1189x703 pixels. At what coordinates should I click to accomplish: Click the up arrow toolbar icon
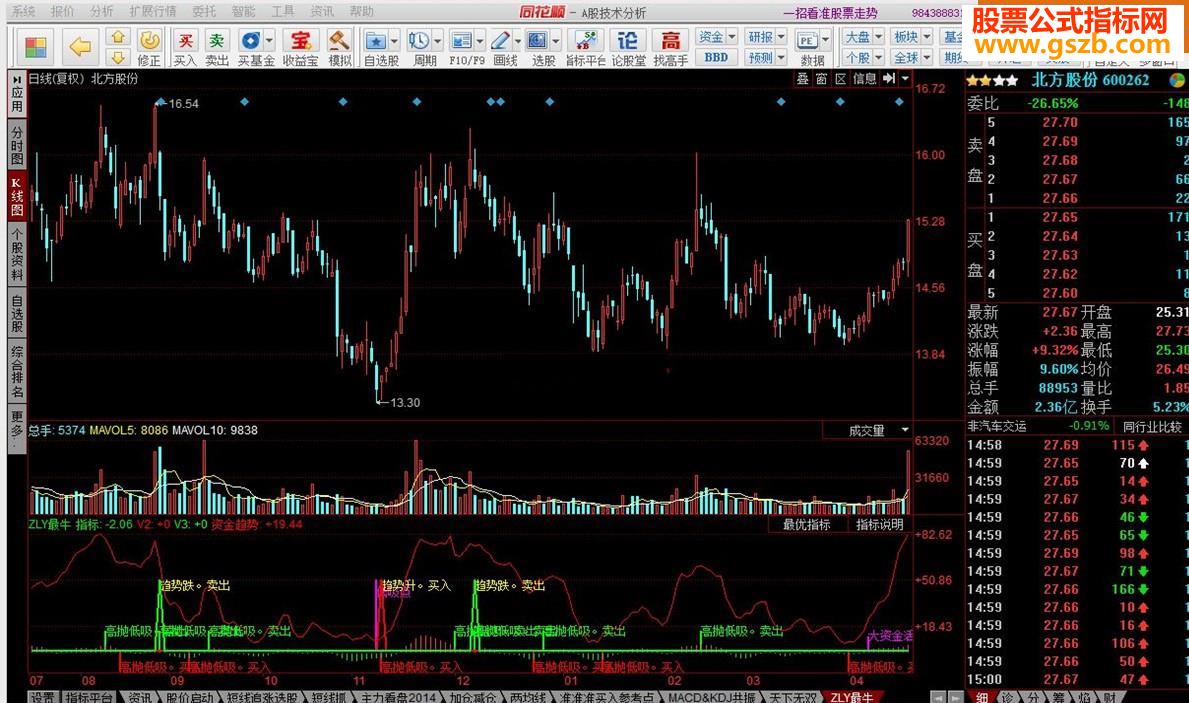(x=118, y=37)
